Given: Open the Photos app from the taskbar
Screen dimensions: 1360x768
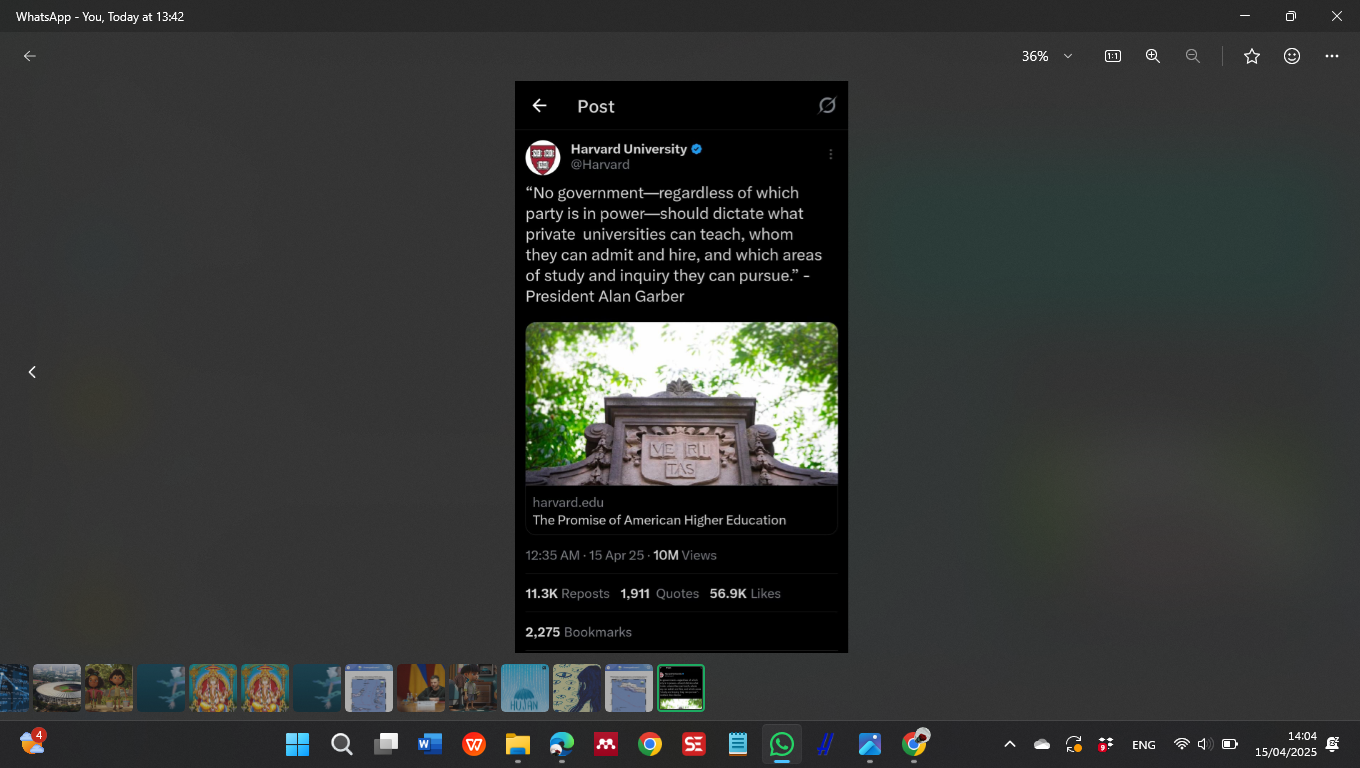Looking at the screenshot, I should (x=870, y=744).
